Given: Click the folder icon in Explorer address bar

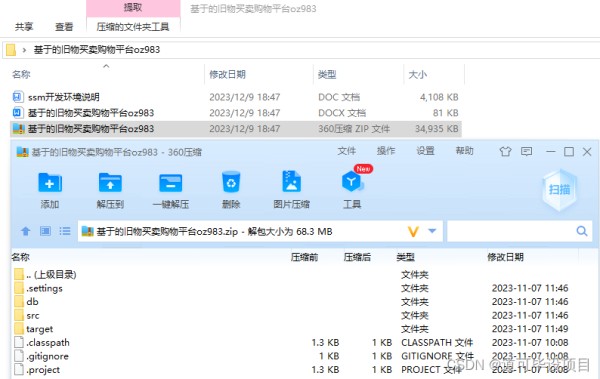Looking at the screenshot, I should point(11,49).
